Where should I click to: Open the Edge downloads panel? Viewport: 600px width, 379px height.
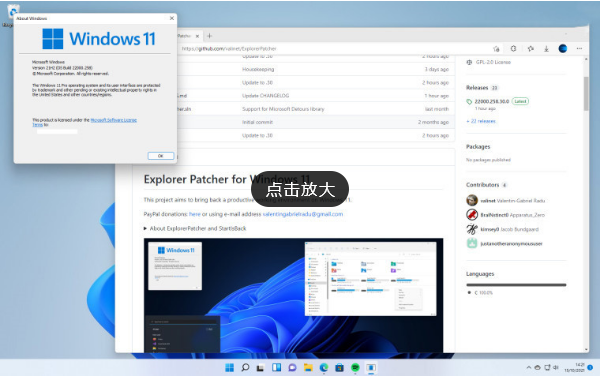(546, 49)
